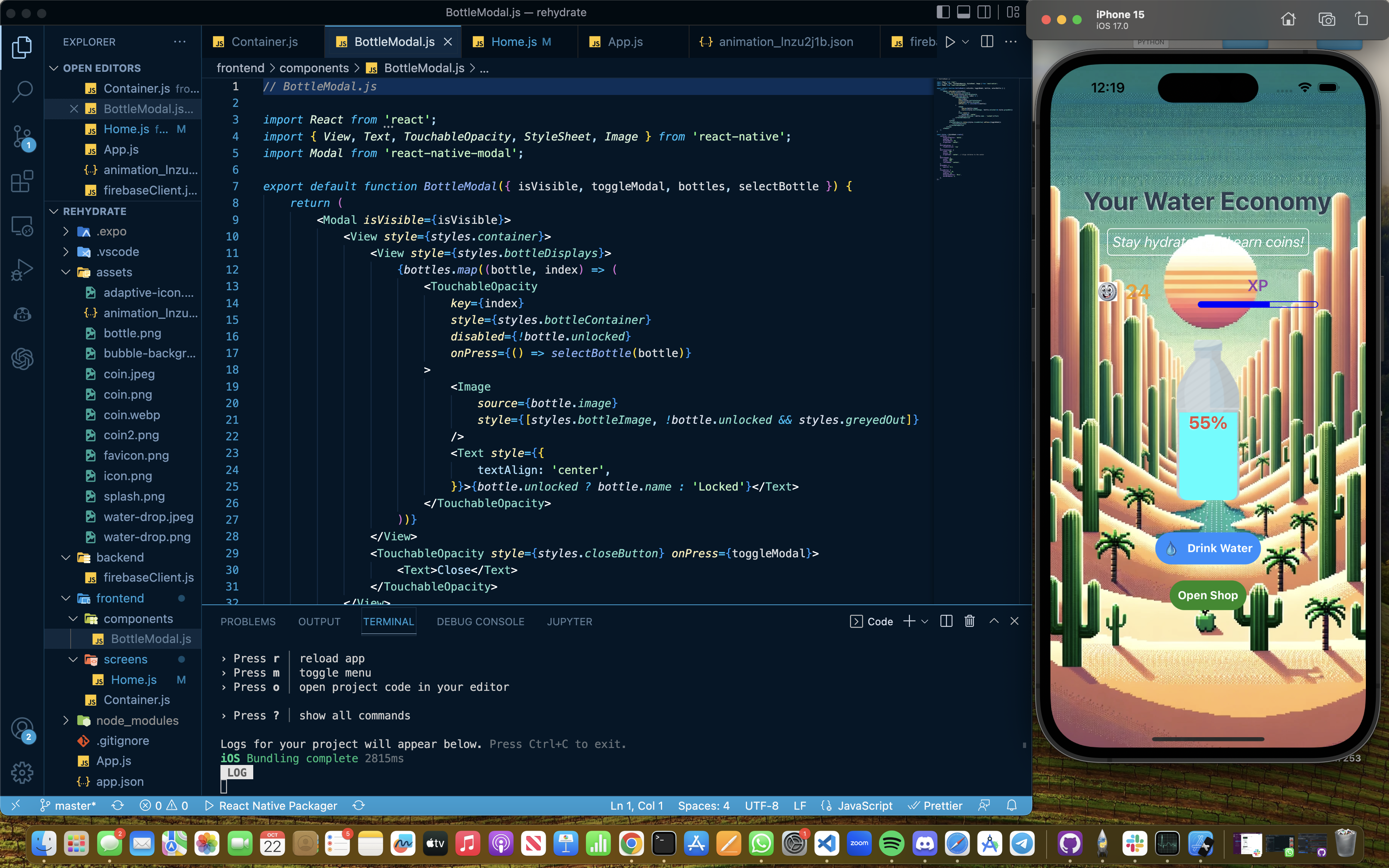Kill terminal with trash icon
The width and height of the screenshot is (1389, 868).
(969, 621)
